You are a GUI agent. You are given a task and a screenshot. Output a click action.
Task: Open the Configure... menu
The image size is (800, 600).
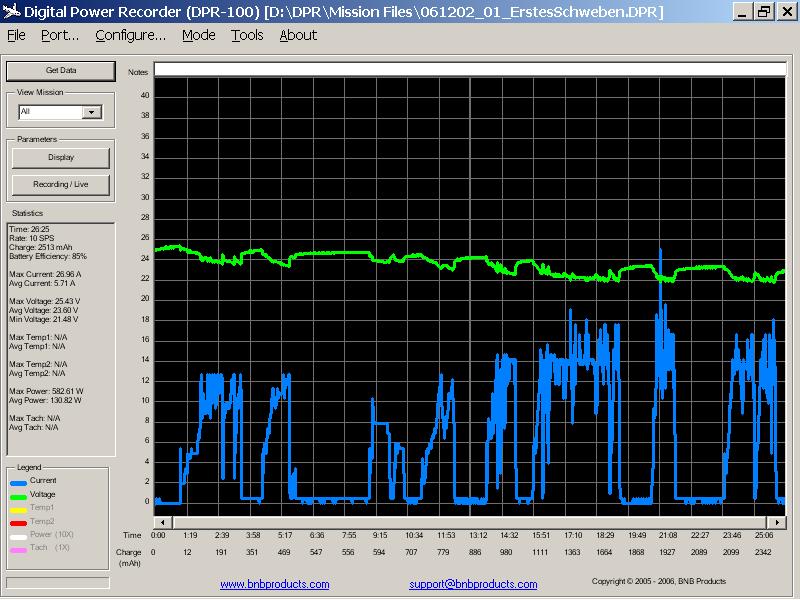[131, 35]
